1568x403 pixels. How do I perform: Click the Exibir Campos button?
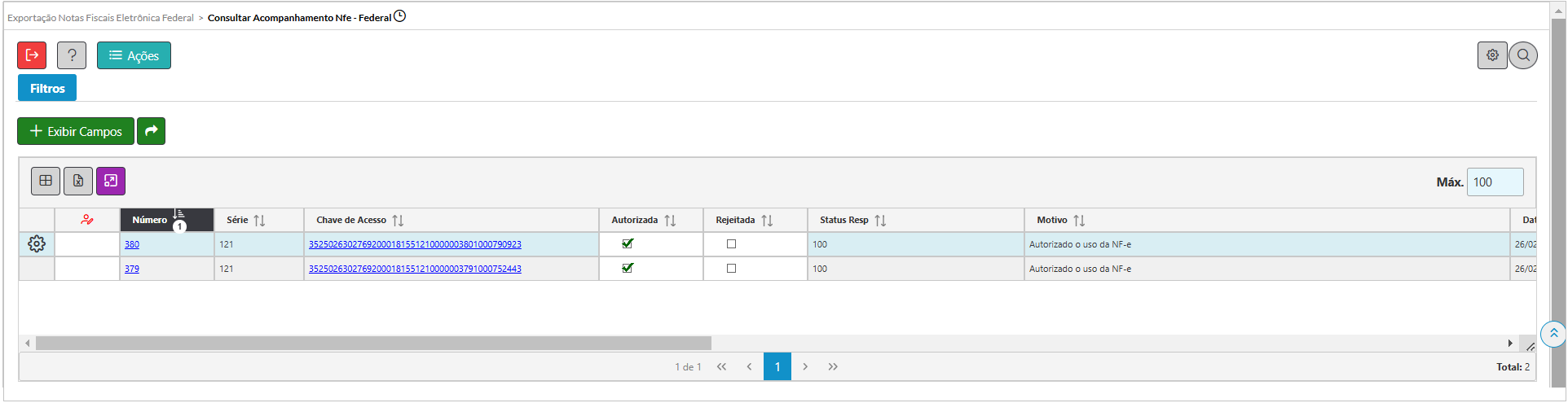pyautogui.click(x=76, y=131)
